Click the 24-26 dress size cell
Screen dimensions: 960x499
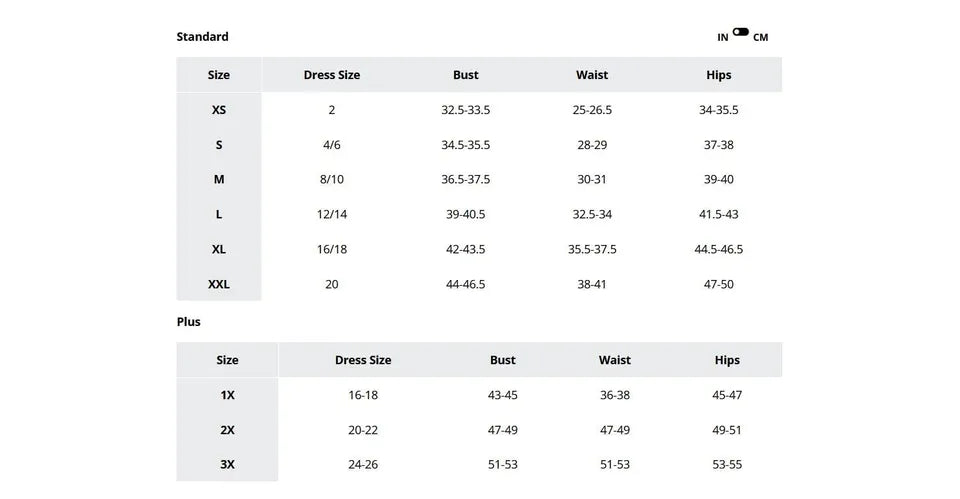click(363, 465)
